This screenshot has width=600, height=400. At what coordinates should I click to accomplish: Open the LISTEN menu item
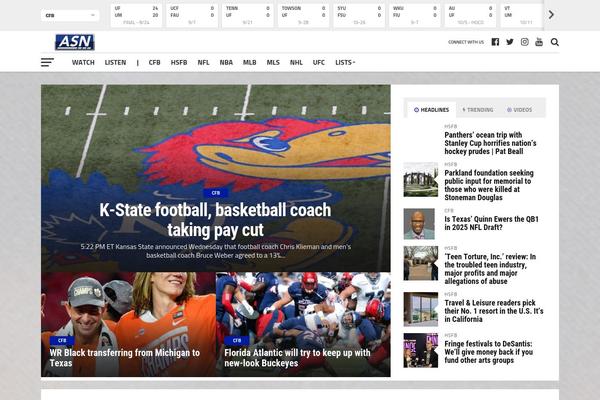tap(115, 62)
